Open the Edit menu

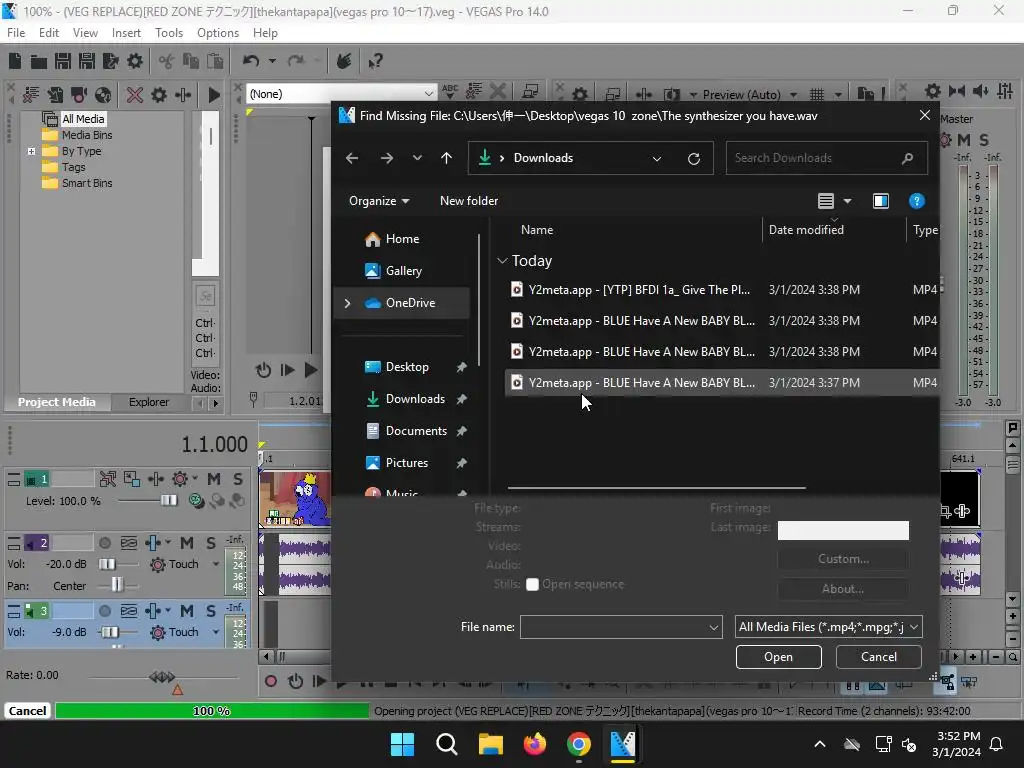point(49,33)
